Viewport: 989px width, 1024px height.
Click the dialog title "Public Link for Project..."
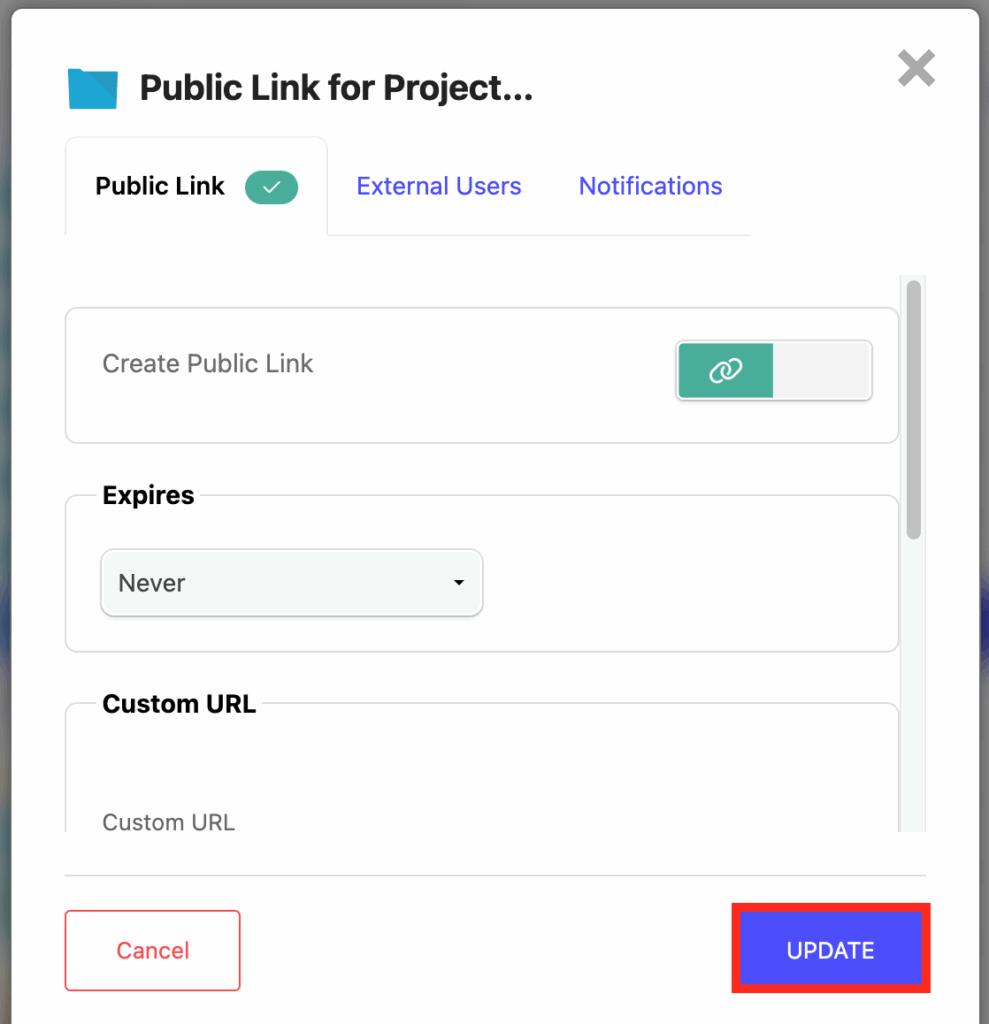pos(336,89)
